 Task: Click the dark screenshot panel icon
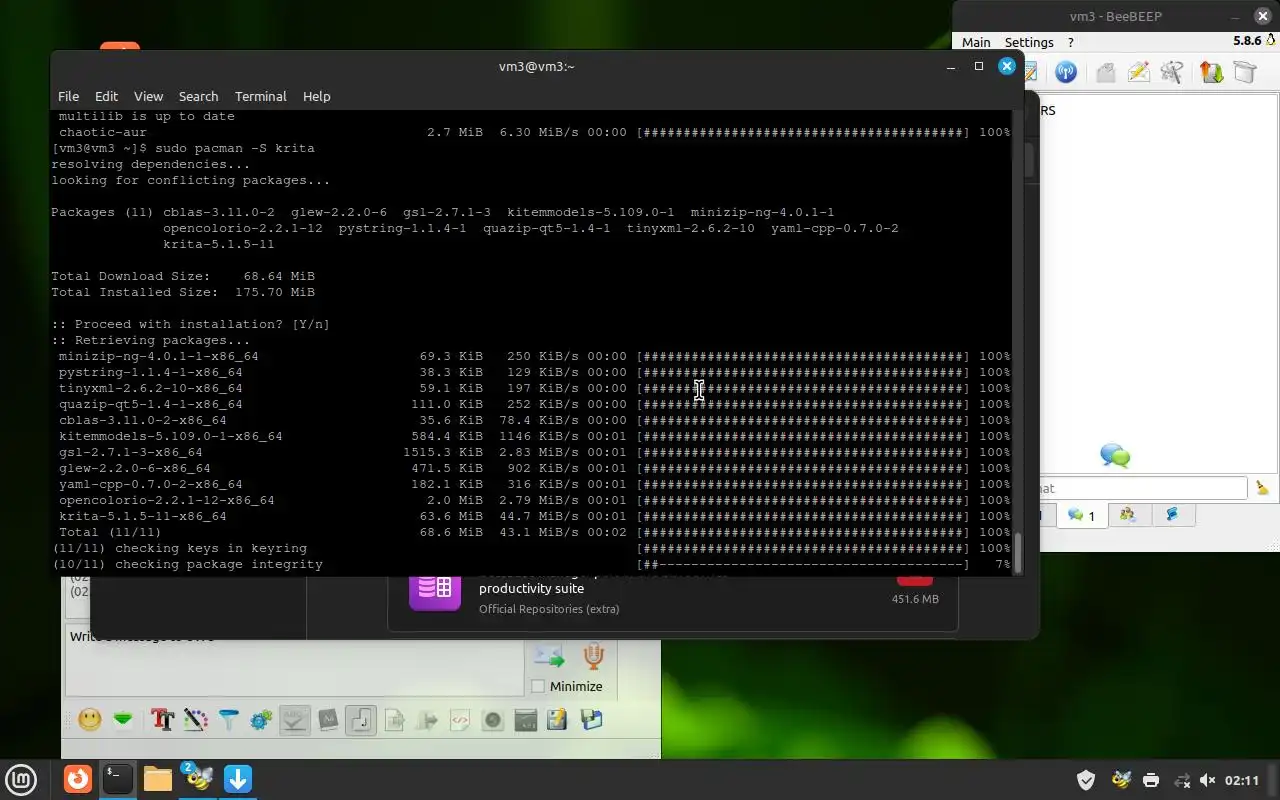(x=525, y=719)
